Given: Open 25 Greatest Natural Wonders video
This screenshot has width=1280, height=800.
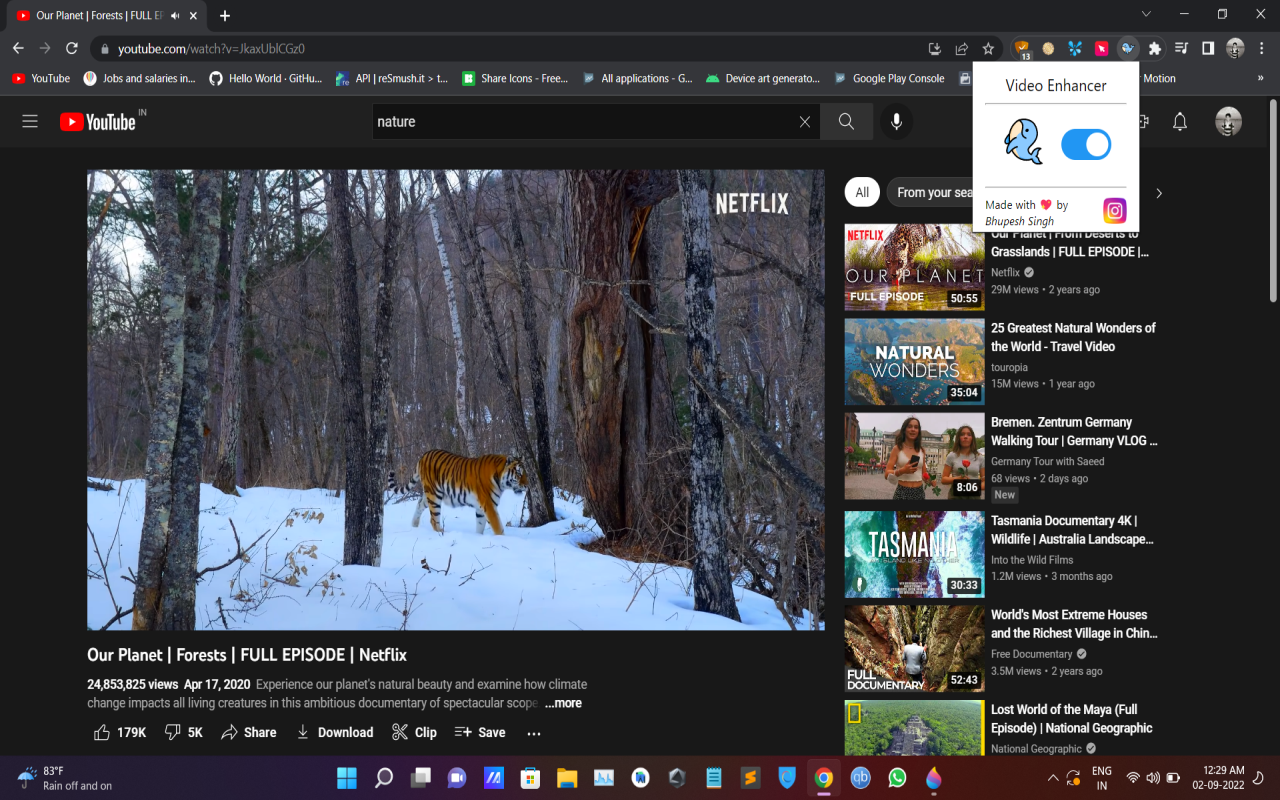Looking at the screenshot, I should (1073, 337).
